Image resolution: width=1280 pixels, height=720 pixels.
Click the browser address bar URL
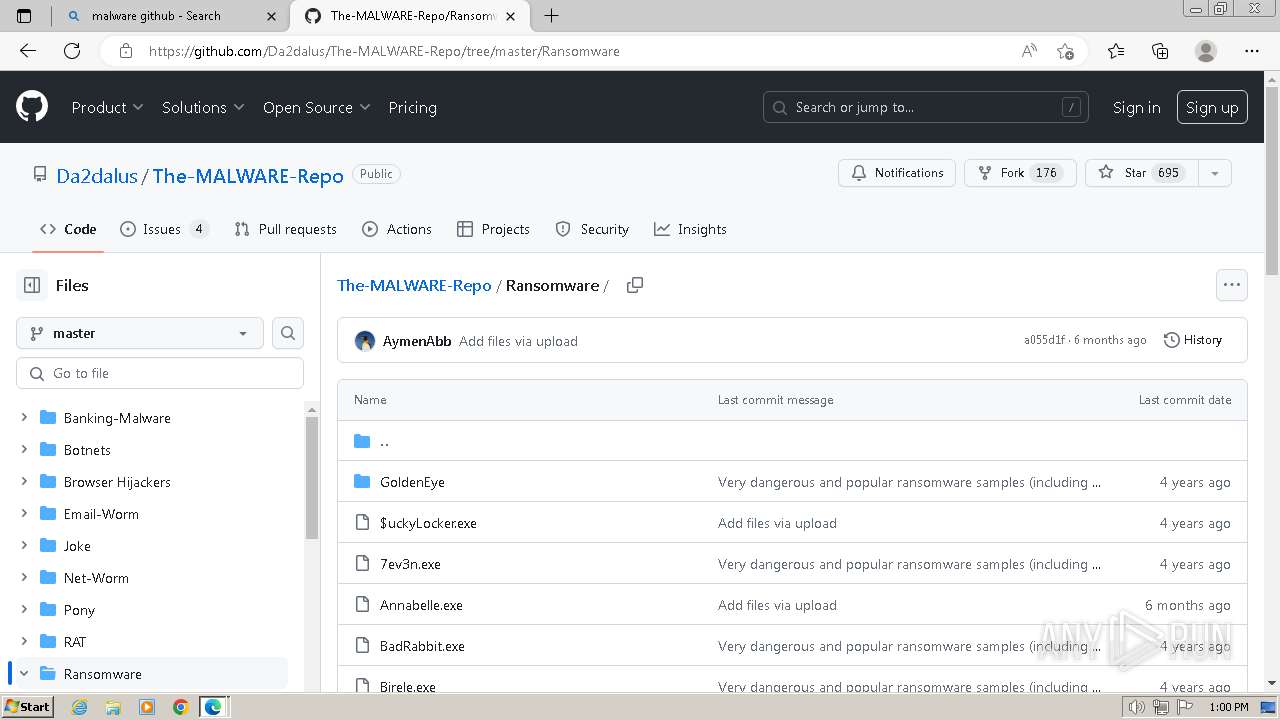click(x=384, y=51)
